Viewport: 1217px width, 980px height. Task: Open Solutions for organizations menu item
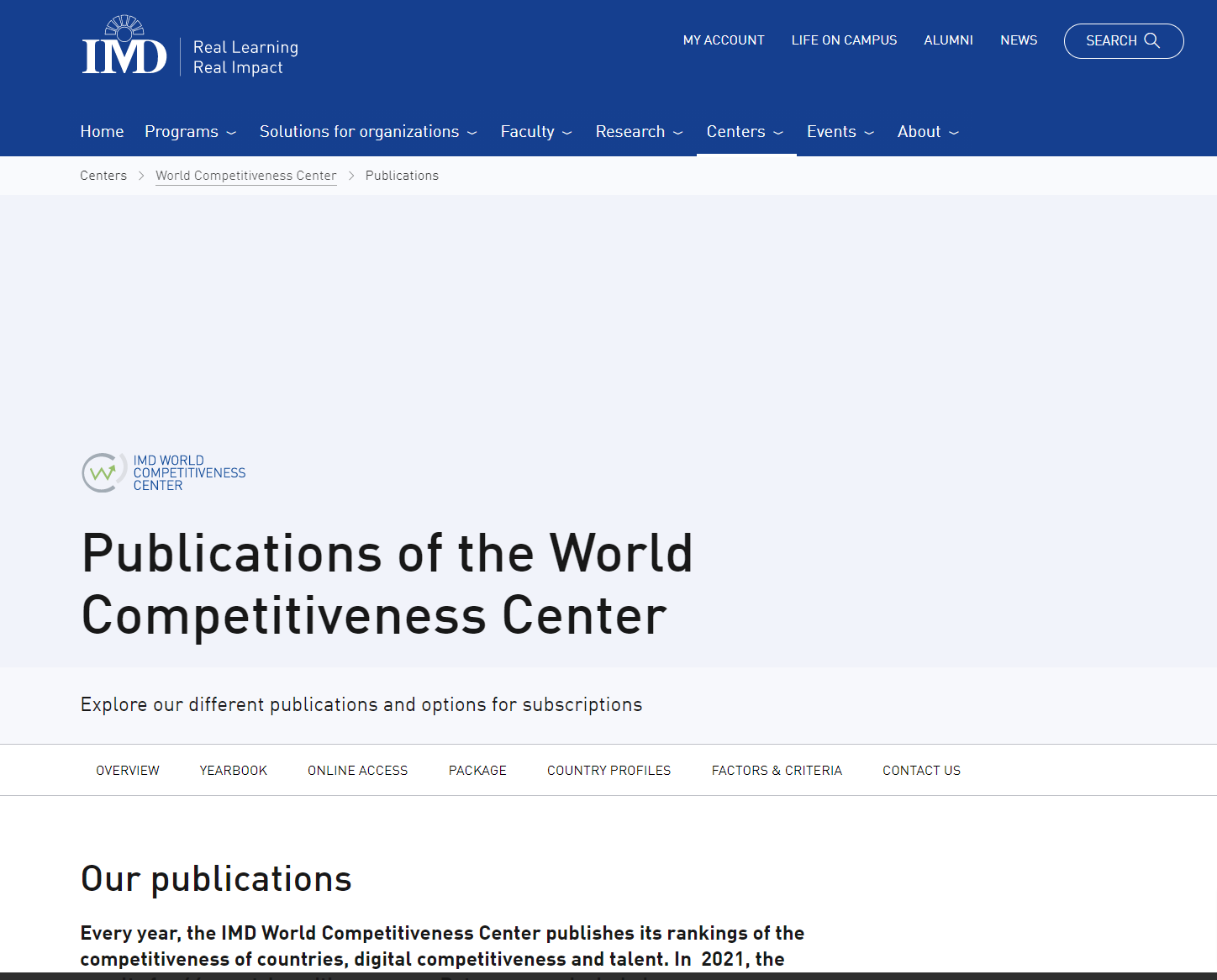[359, 132]
